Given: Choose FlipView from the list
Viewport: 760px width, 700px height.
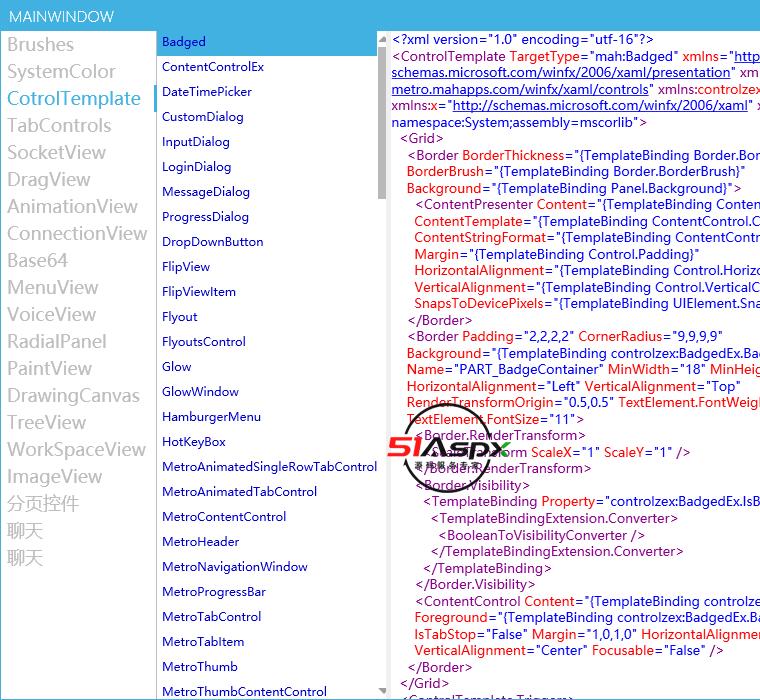Looking at the screenshot, I should (267, 267).
